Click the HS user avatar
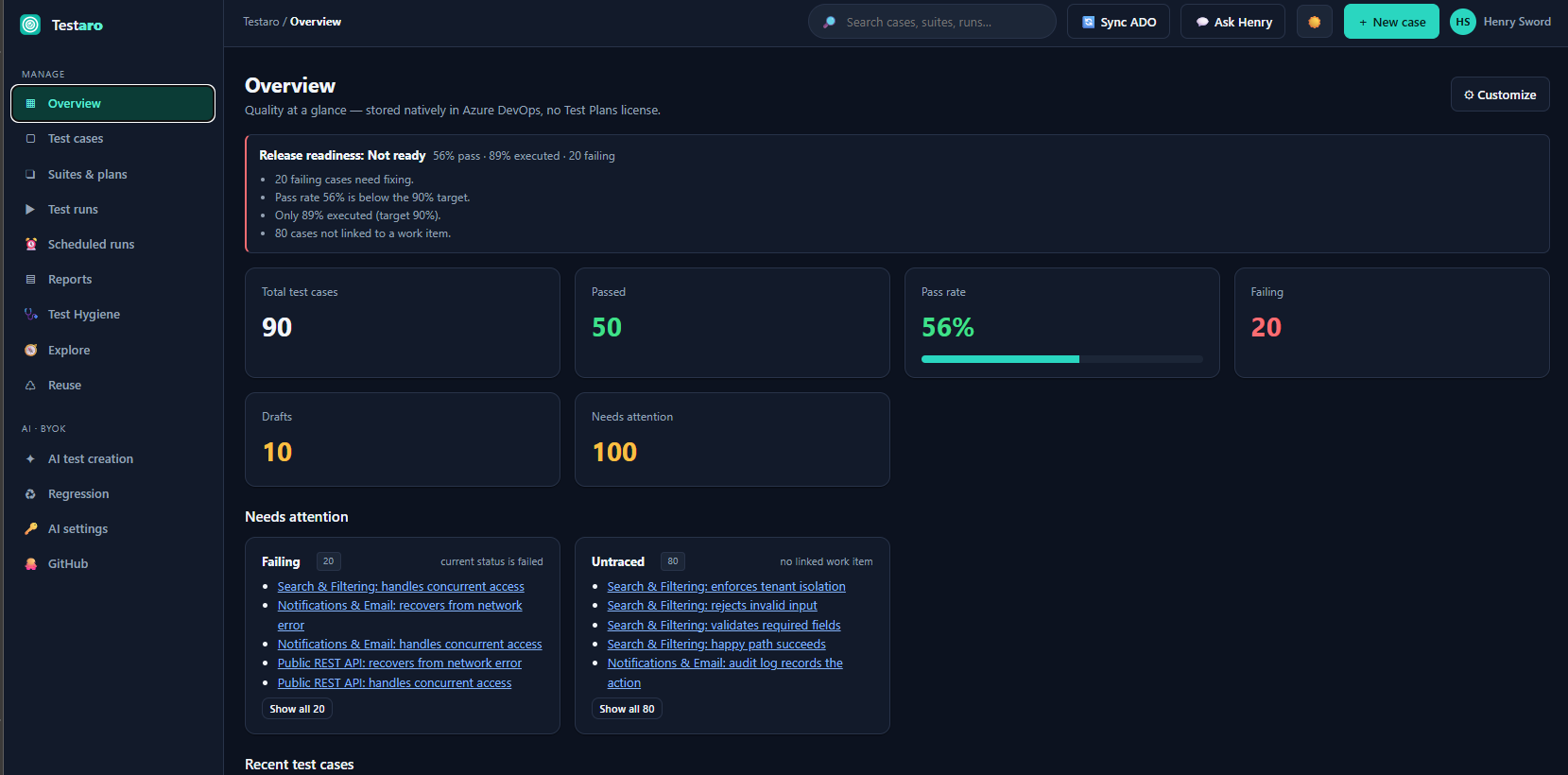The image size is (1568, 775). (1462, 22)
